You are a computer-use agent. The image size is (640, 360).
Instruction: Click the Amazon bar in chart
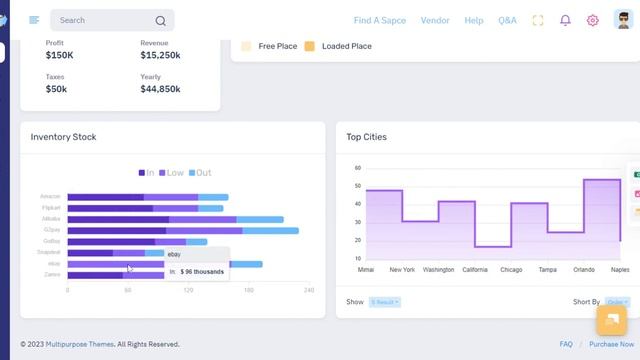point(148,197)
